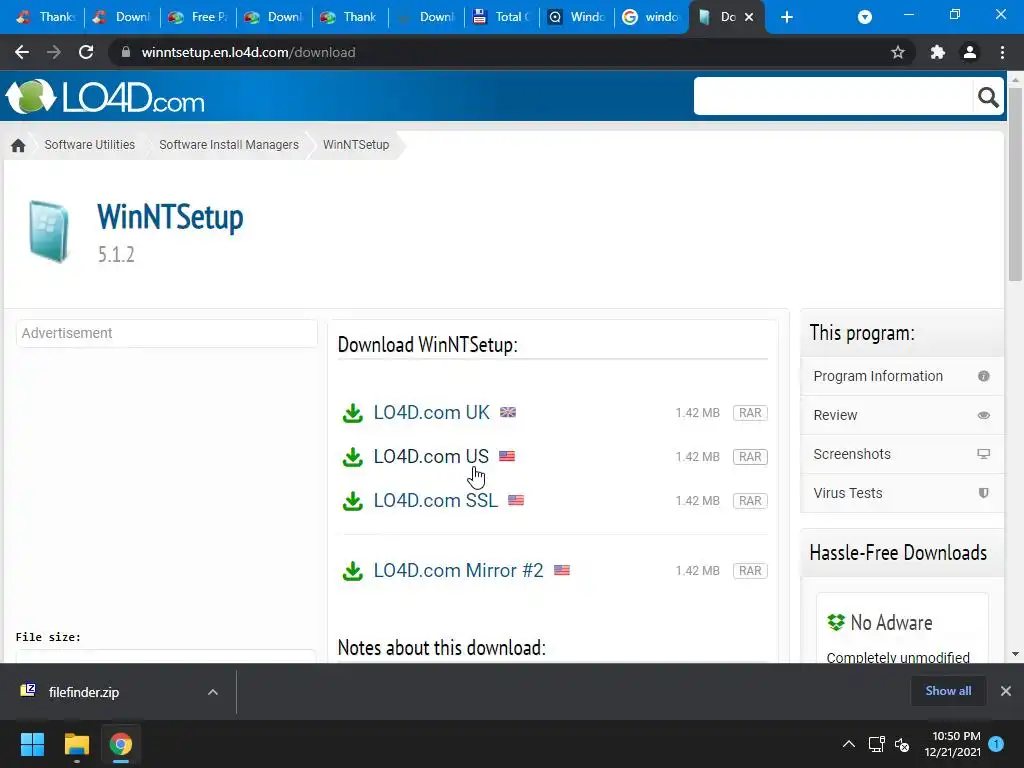Download from LO4D.com SSL link
1024x768 pixels.
(436, 500)
